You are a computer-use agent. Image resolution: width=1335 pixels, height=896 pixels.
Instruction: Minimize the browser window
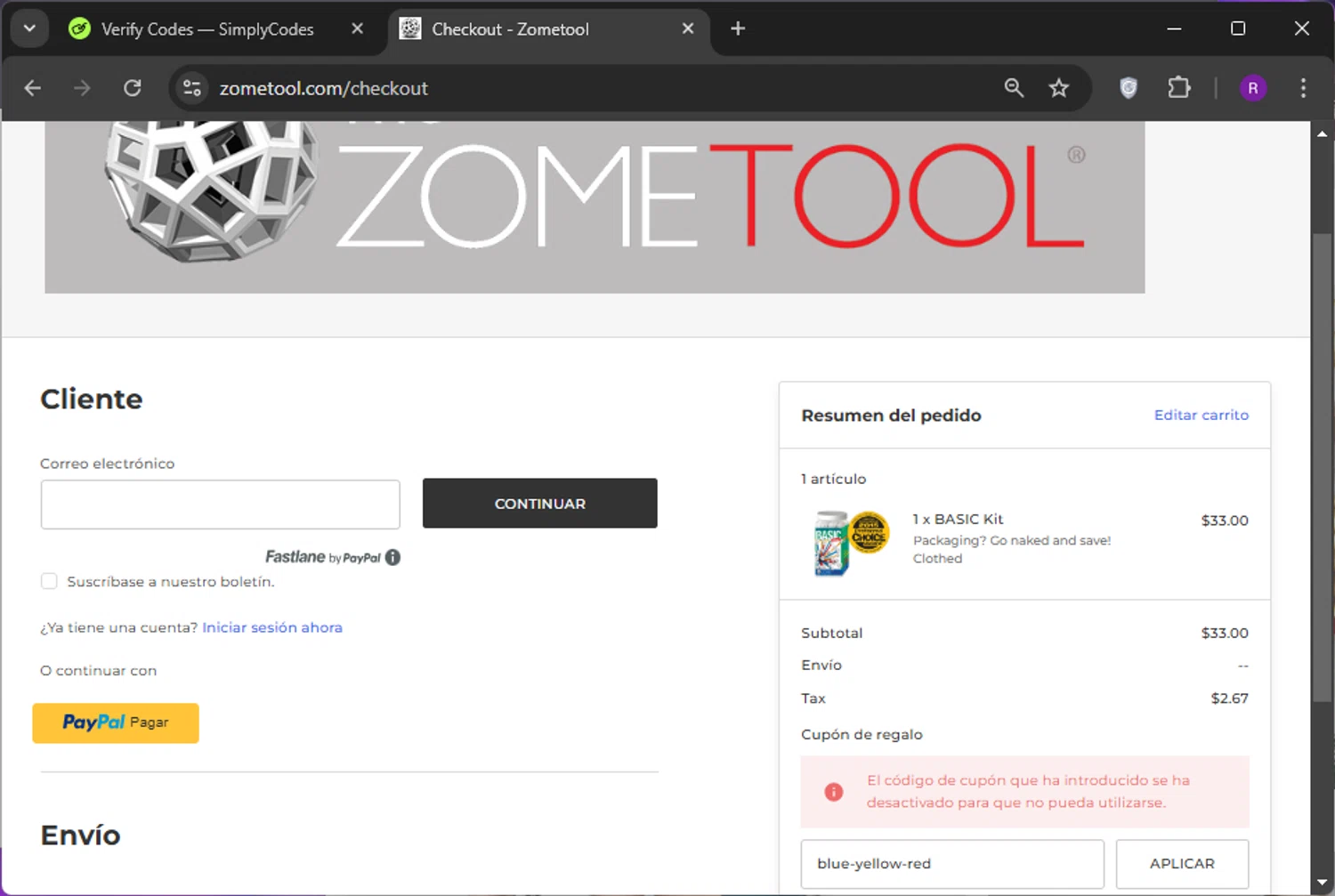(x=1174, y=28)
